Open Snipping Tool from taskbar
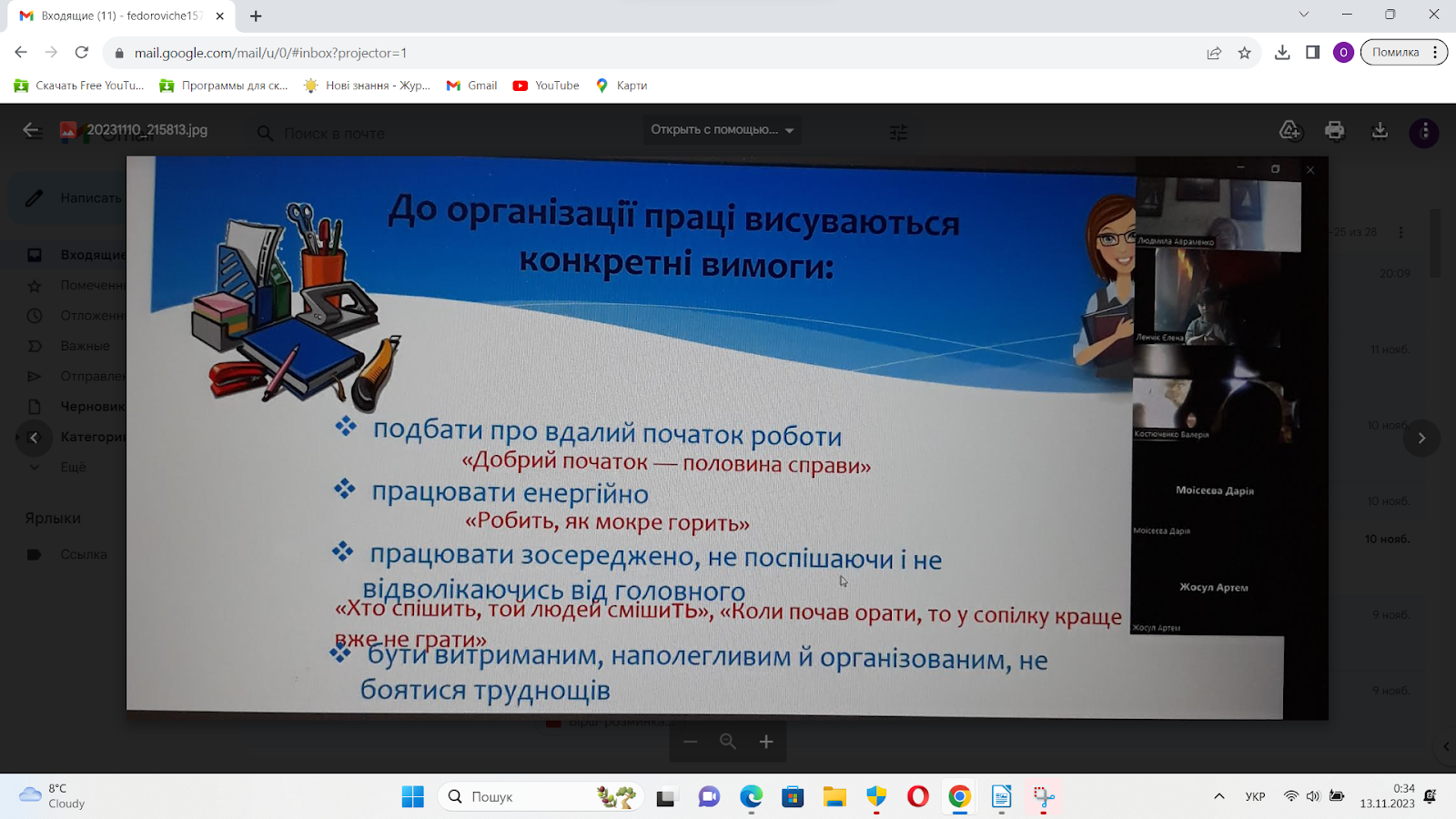 (1044, 797)
